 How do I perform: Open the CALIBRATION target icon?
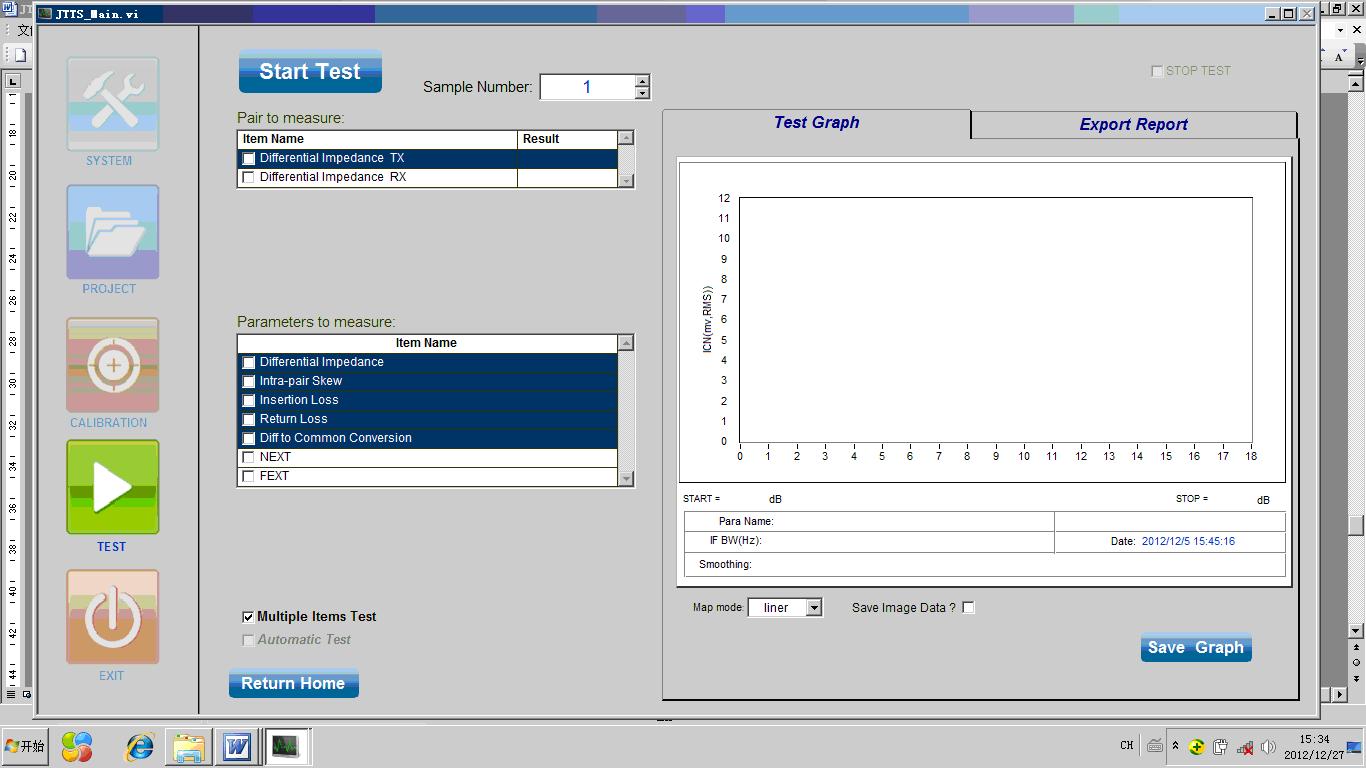click(112, 365)
